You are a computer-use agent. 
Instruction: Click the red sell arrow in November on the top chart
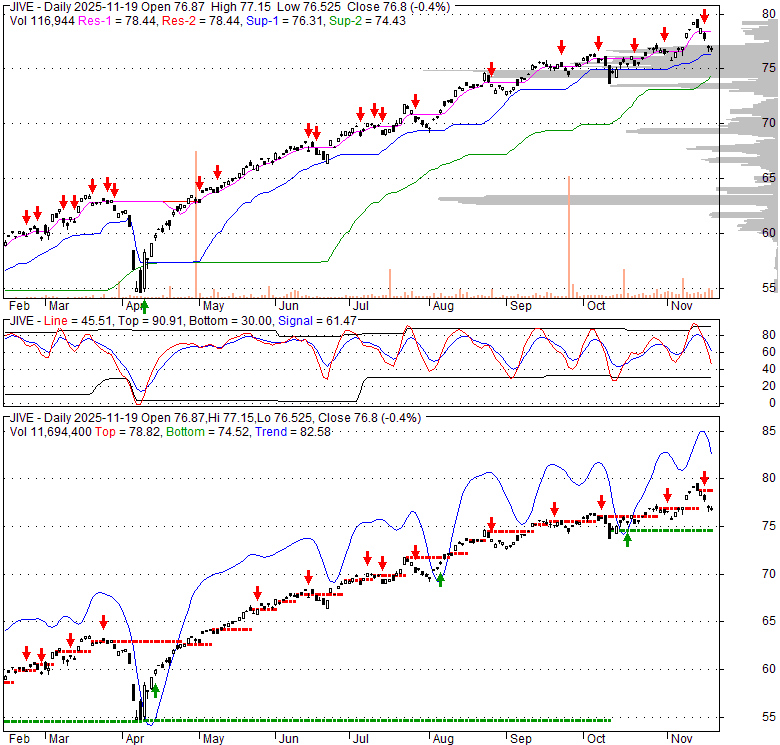click(704, 16)
